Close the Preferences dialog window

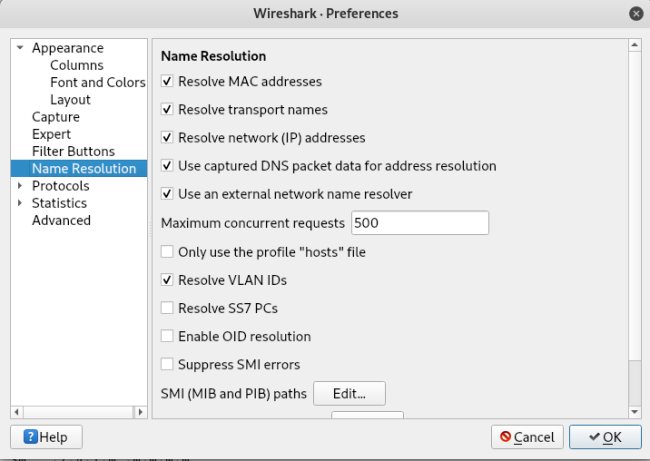click(x=636, y=14)
